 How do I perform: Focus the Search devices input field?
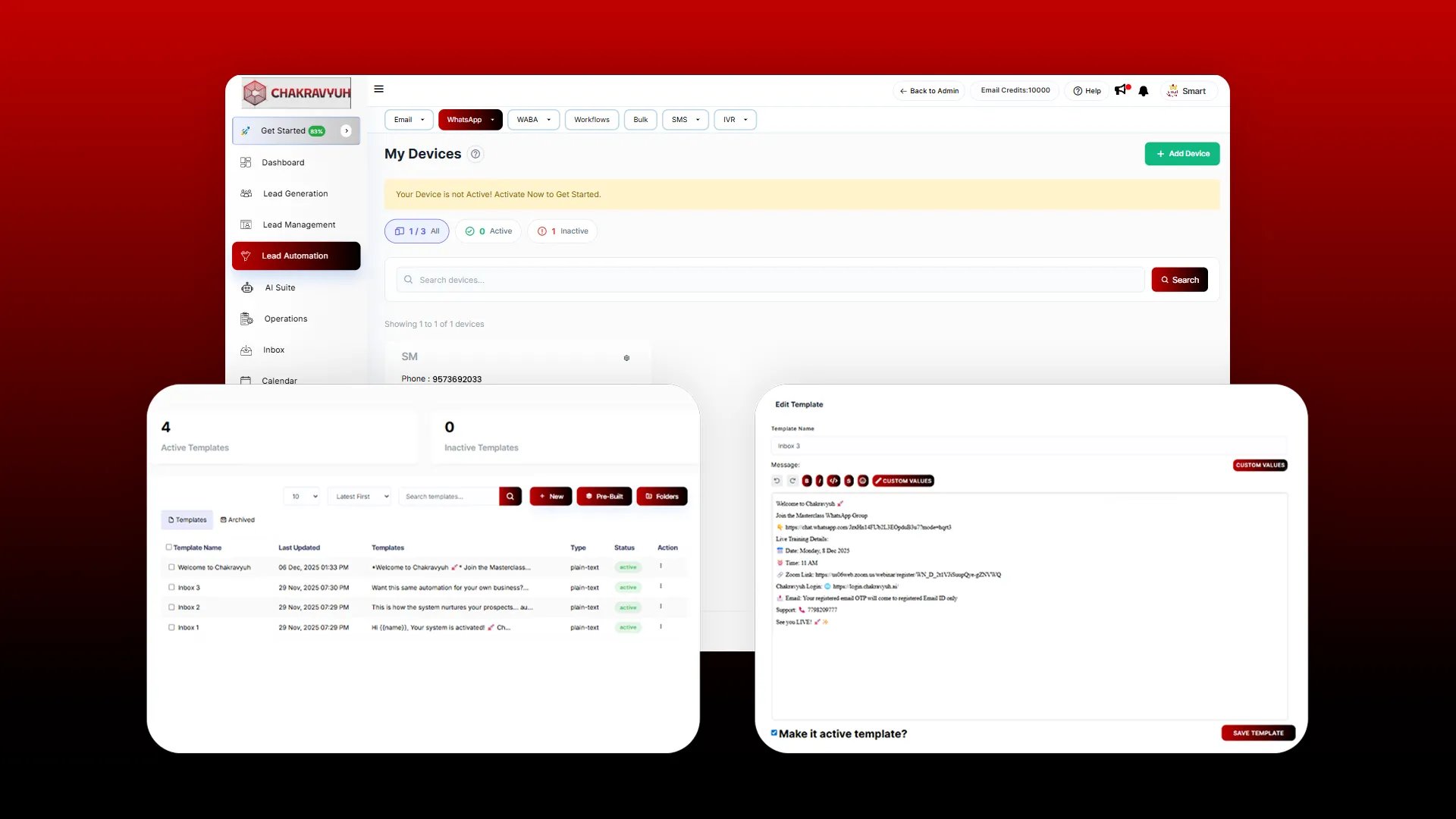pyautogui.click(x=770, y=280)
